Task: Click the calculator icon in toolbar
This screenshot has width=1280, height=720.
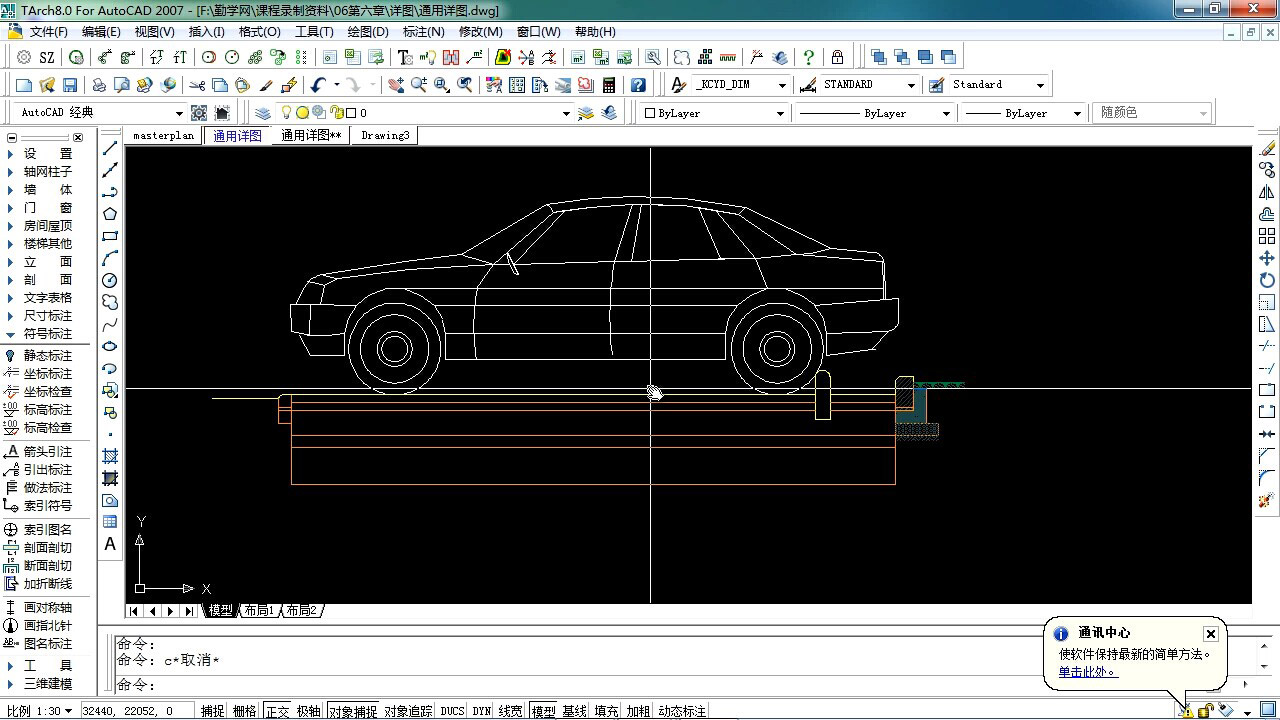Action: (x=608, y=85)
